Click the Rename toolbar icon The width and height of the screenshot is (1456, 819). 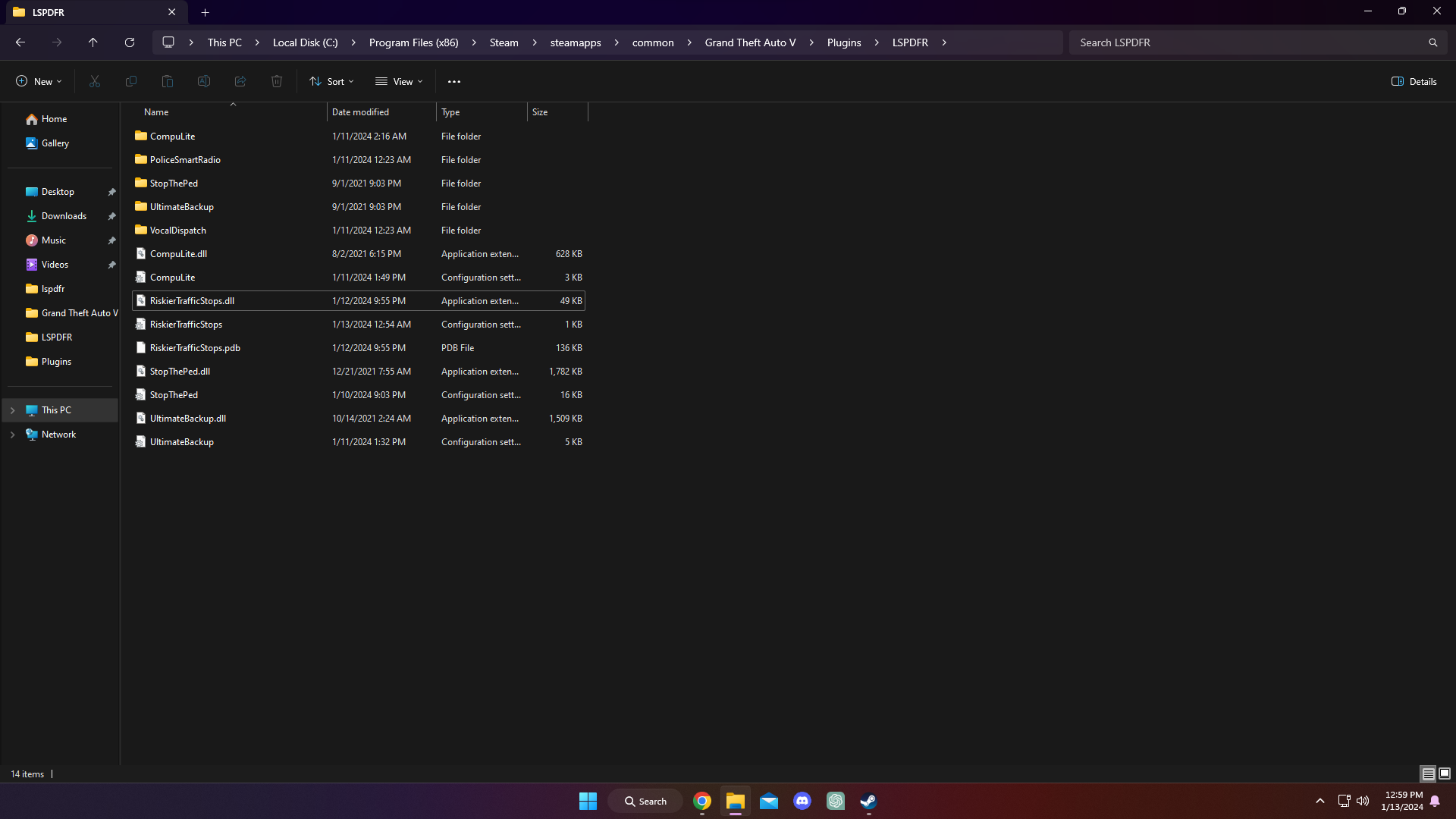(x=204, y=81)
